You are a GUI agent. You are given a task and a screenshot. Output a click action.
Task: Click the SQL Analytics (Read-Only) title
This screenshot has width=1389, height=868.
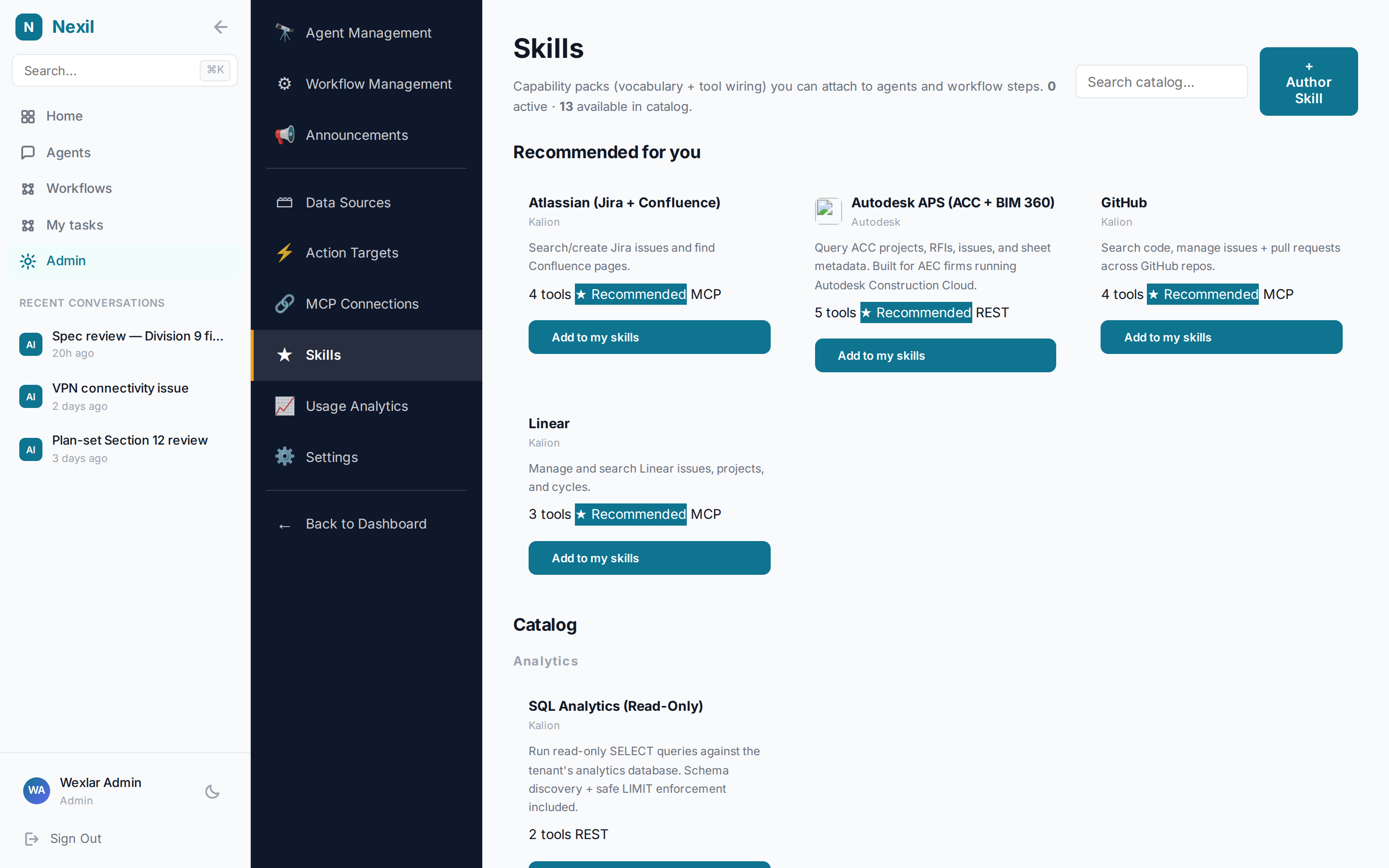pos(615,706)
